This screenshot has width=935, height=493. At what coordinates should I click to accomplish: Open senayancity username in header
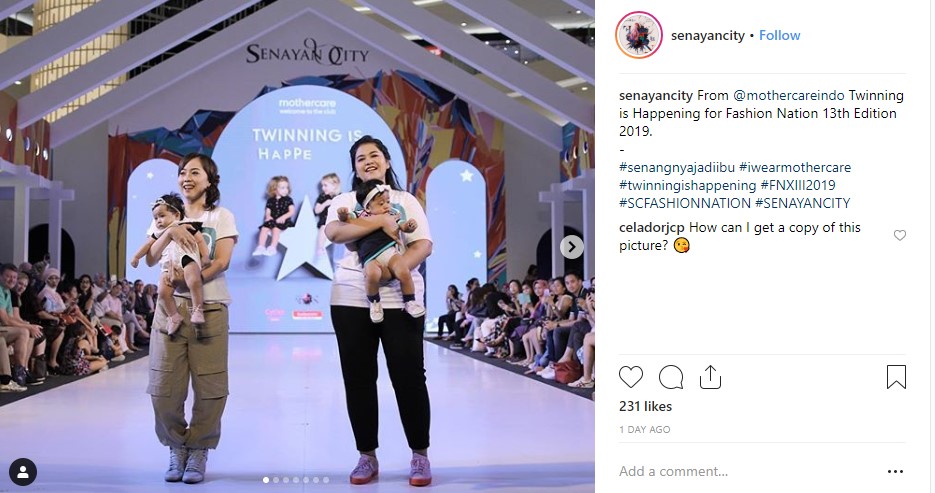tap(708, 36)
